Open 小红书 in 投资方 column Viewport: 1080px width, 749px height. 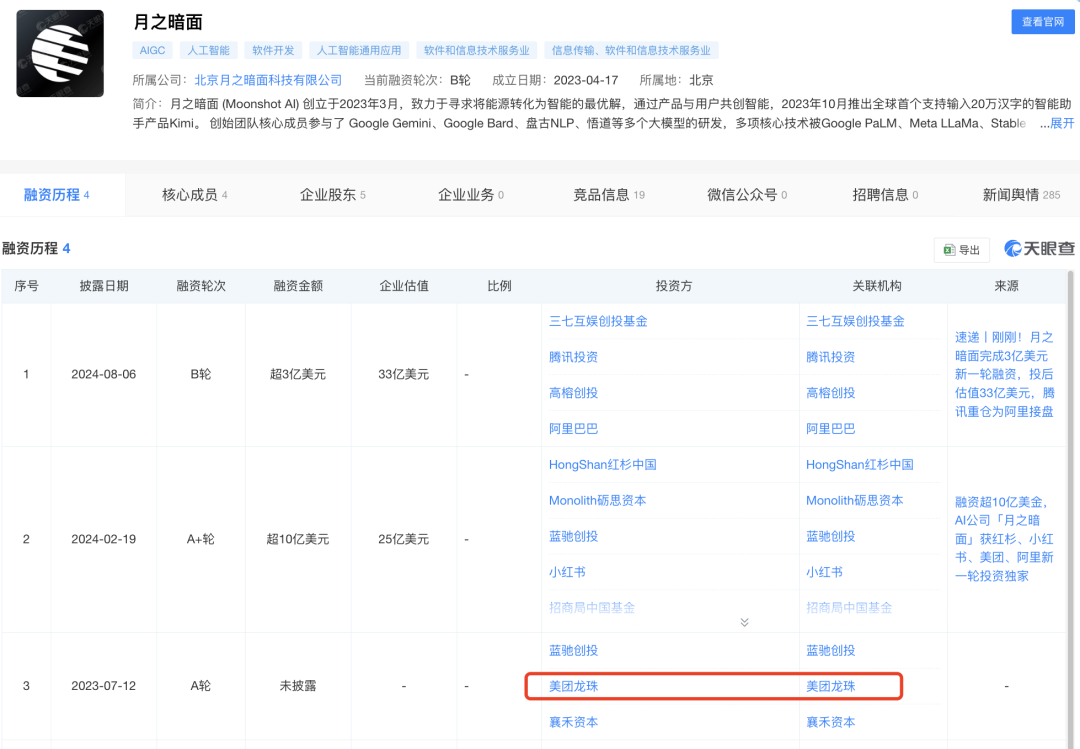[x=567, y=572]
